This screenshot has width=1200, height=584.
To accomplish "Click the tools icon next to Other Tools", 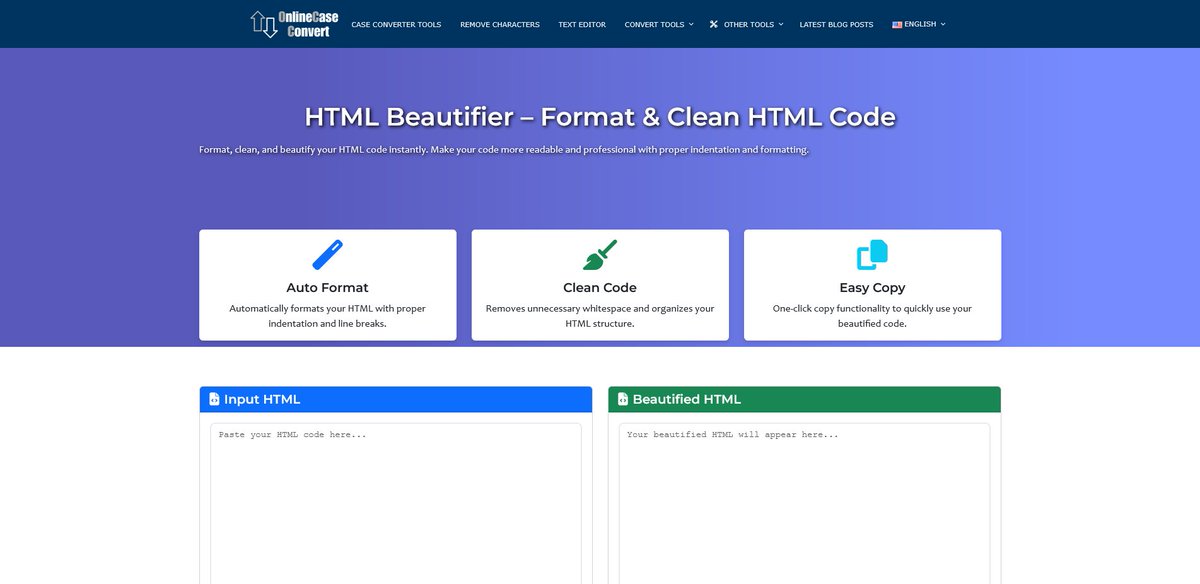I will click(x=714, y=24).
